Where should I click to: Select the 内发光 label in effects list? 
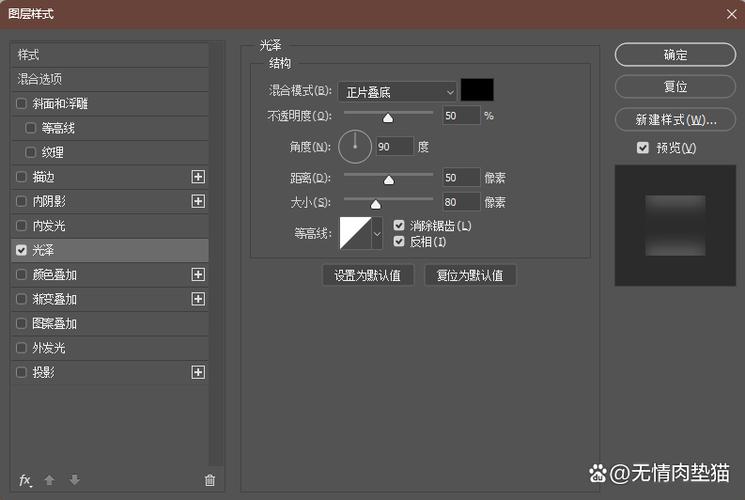49,225
